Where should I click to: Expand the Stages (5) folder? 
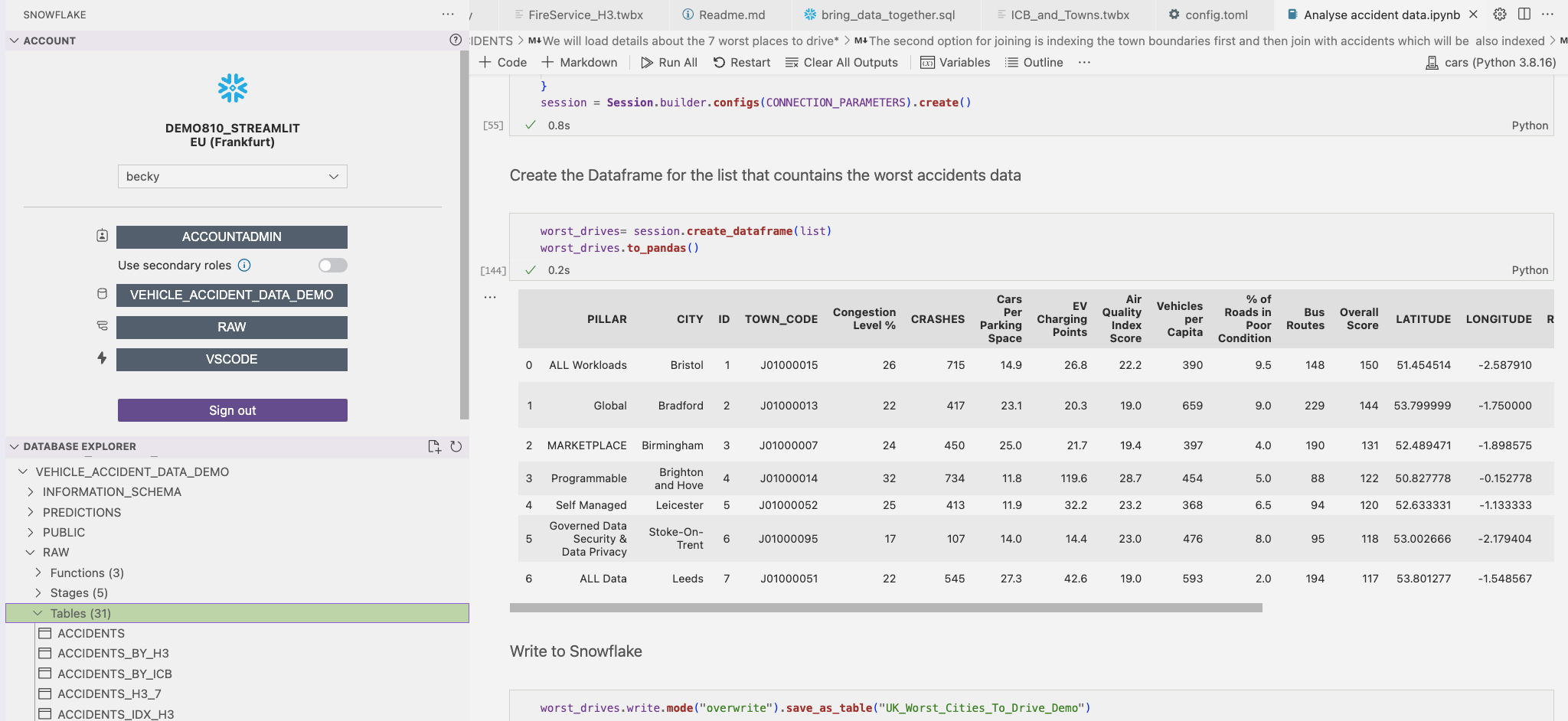78,593
